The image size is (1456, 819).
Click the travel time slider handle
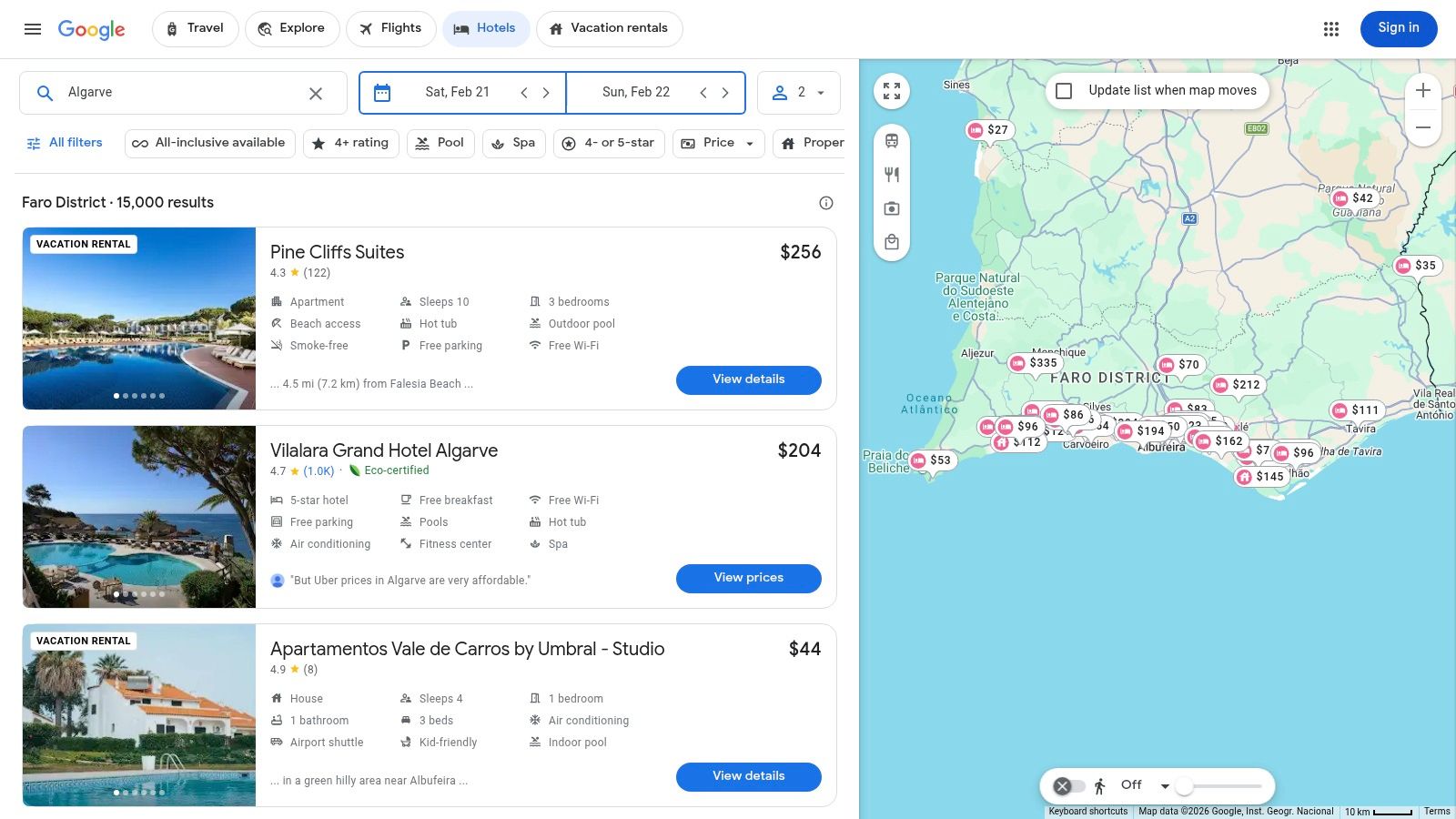click(x=1184, y=786)
